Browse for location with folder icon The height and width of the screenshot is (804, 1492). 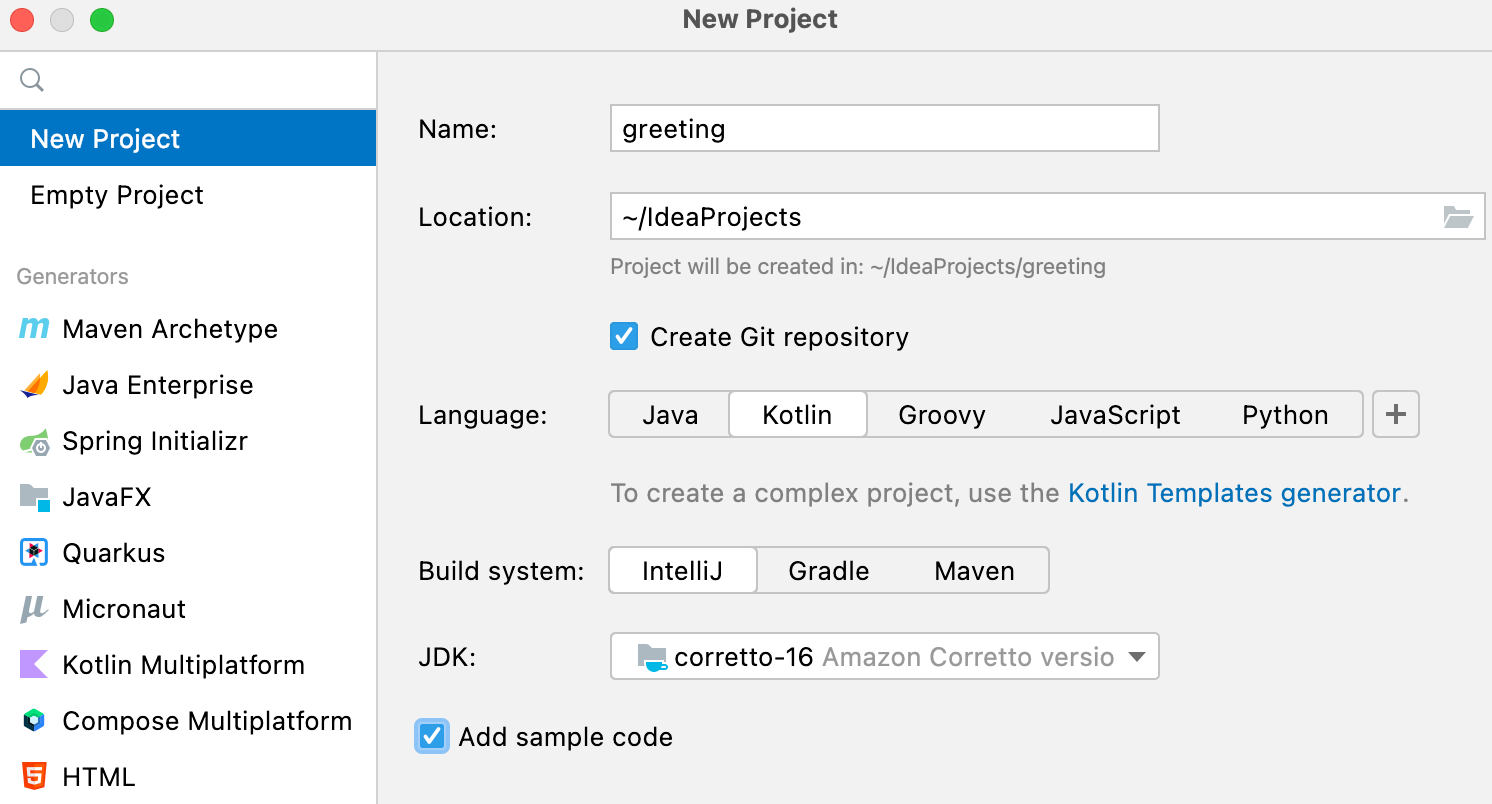[x=1458, y=217]
